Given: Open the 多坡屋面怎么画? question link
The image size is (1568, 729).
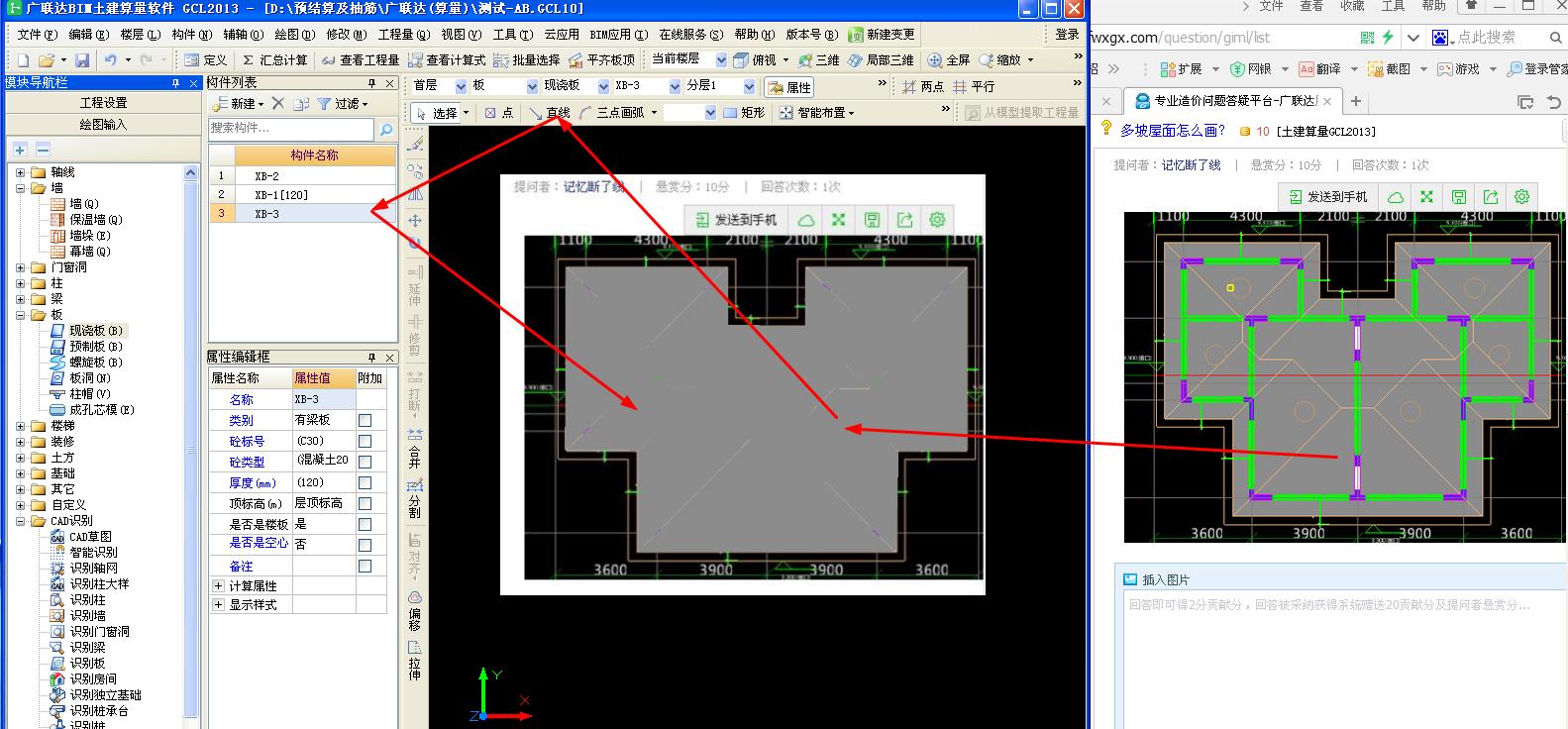Looking at the screenshot, I should (x=1173, y=131).
